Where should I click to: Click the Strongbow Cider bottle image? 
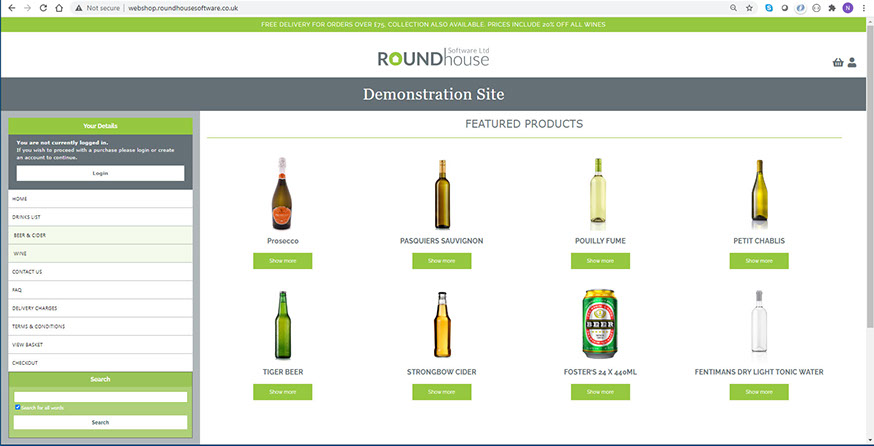click(442, 324)
